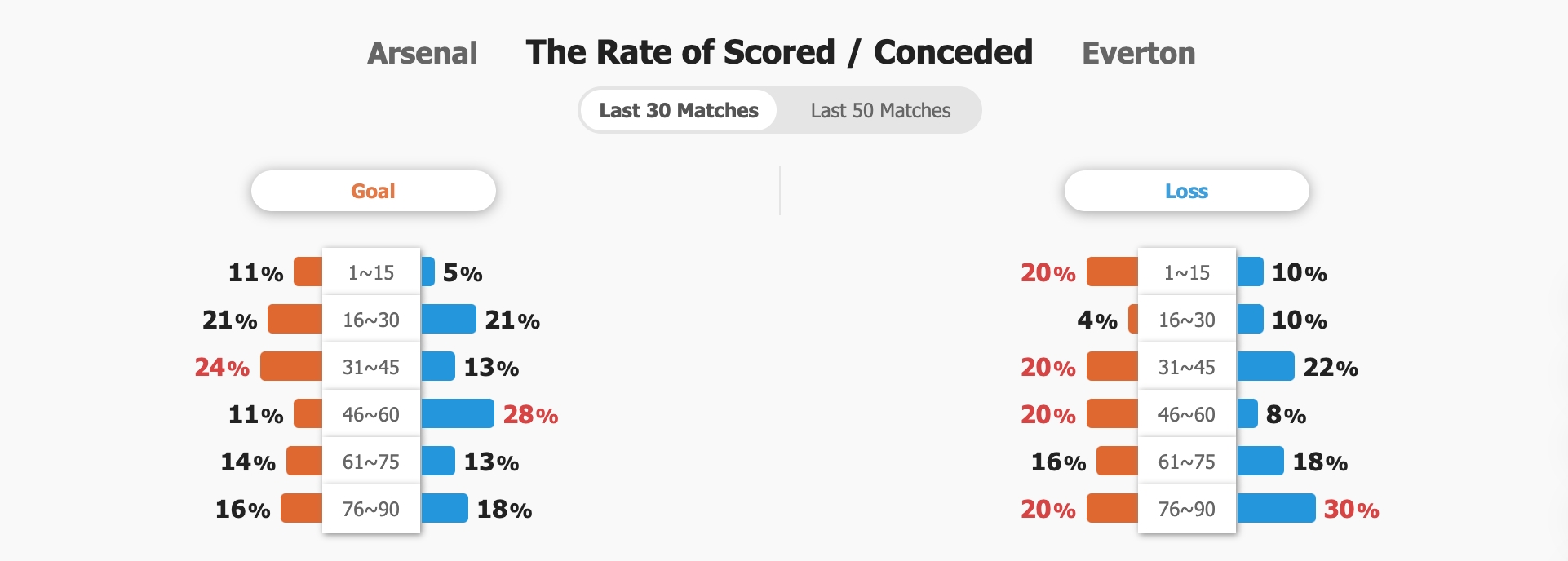
Task: Click the 61~75 interval label under Goal
Action: (371, 462)
